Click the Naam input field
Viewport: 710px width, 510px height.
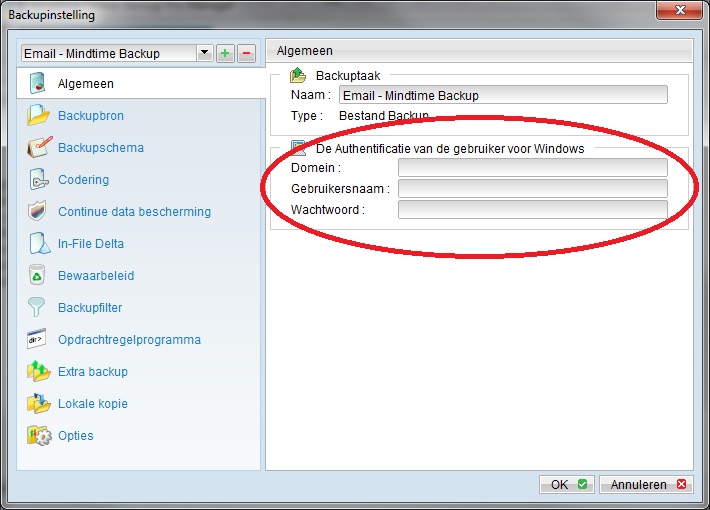coord(503,95)
